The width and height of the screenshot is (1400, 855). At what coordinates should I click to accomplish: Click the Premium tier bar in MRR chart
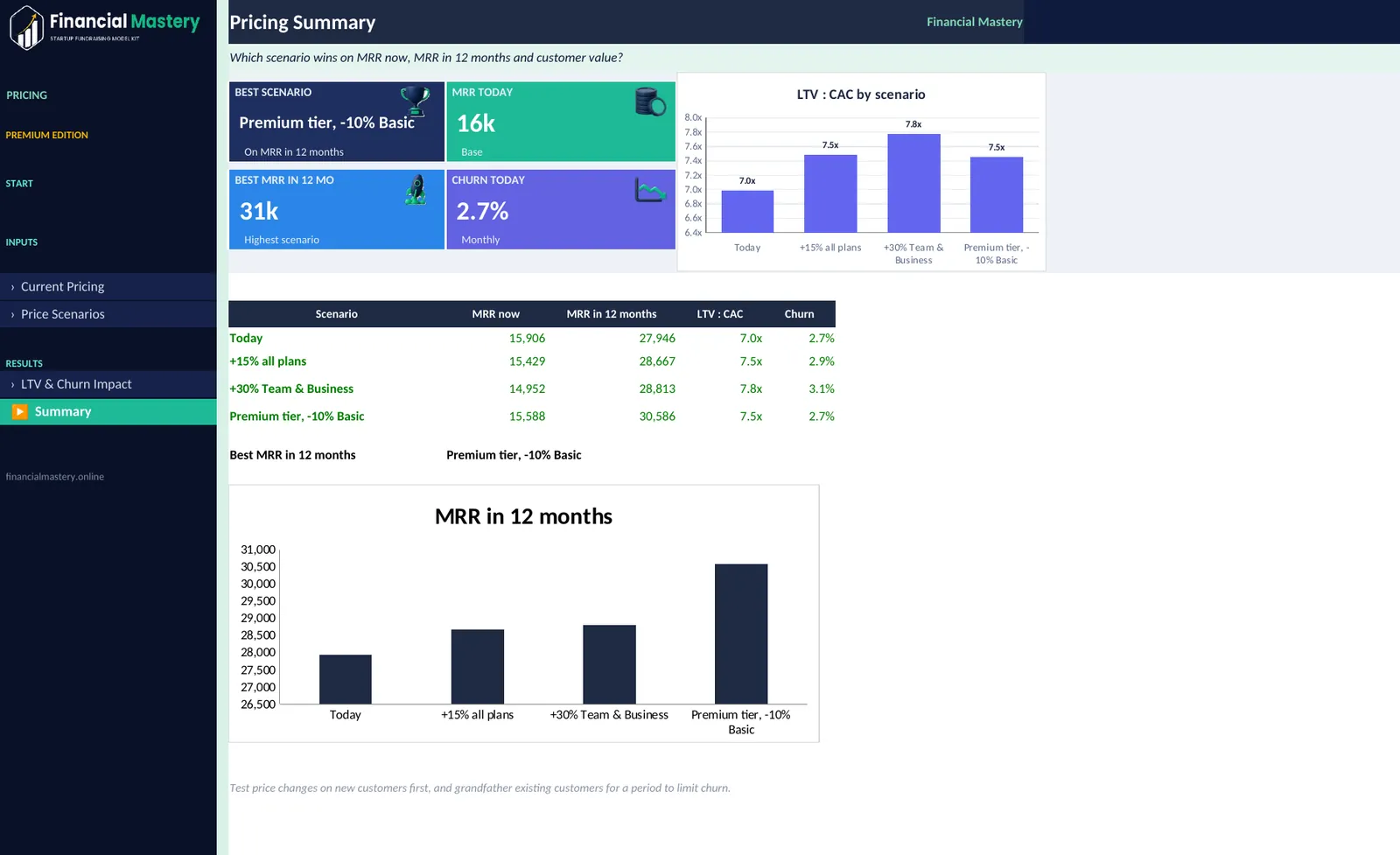pyautogui.click(x=741, y=634)
